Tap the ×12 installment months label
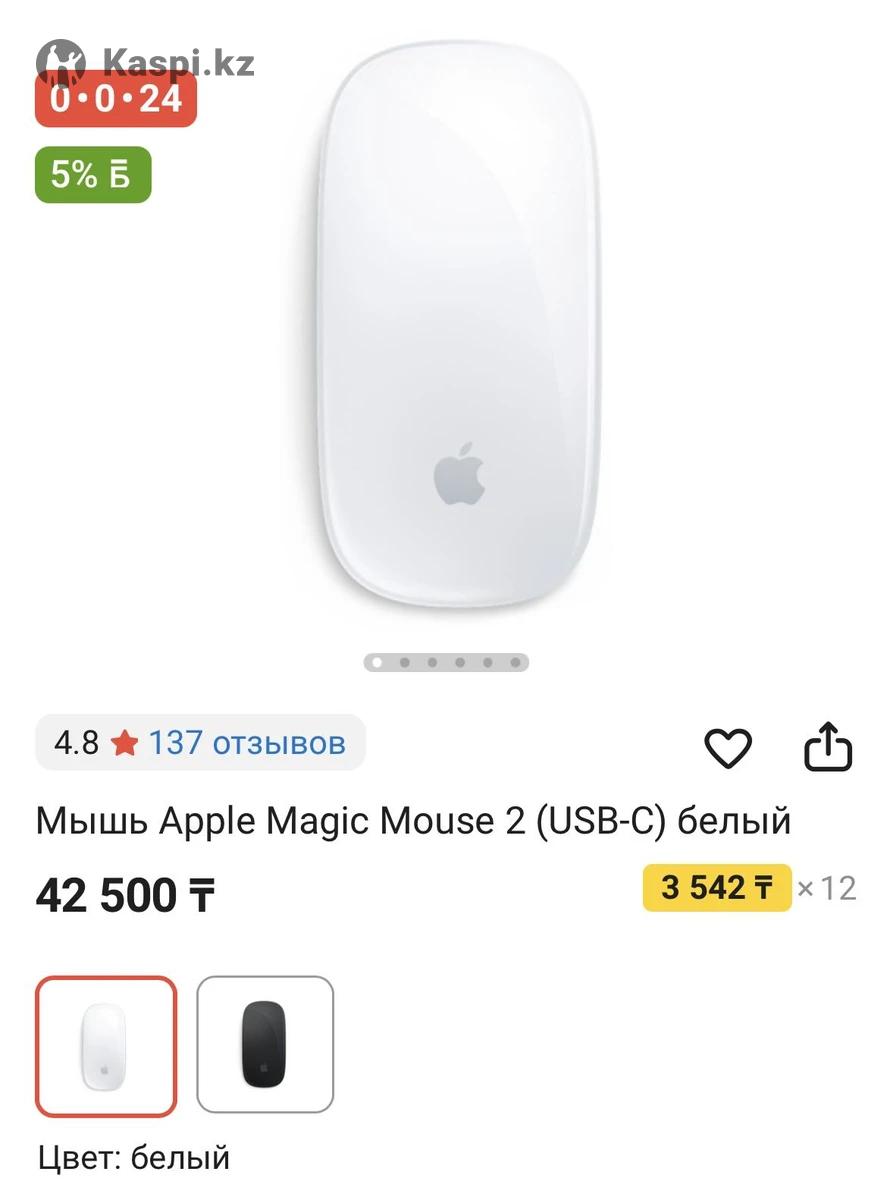This screenshot has height=1200, width=893. (827, 888)
